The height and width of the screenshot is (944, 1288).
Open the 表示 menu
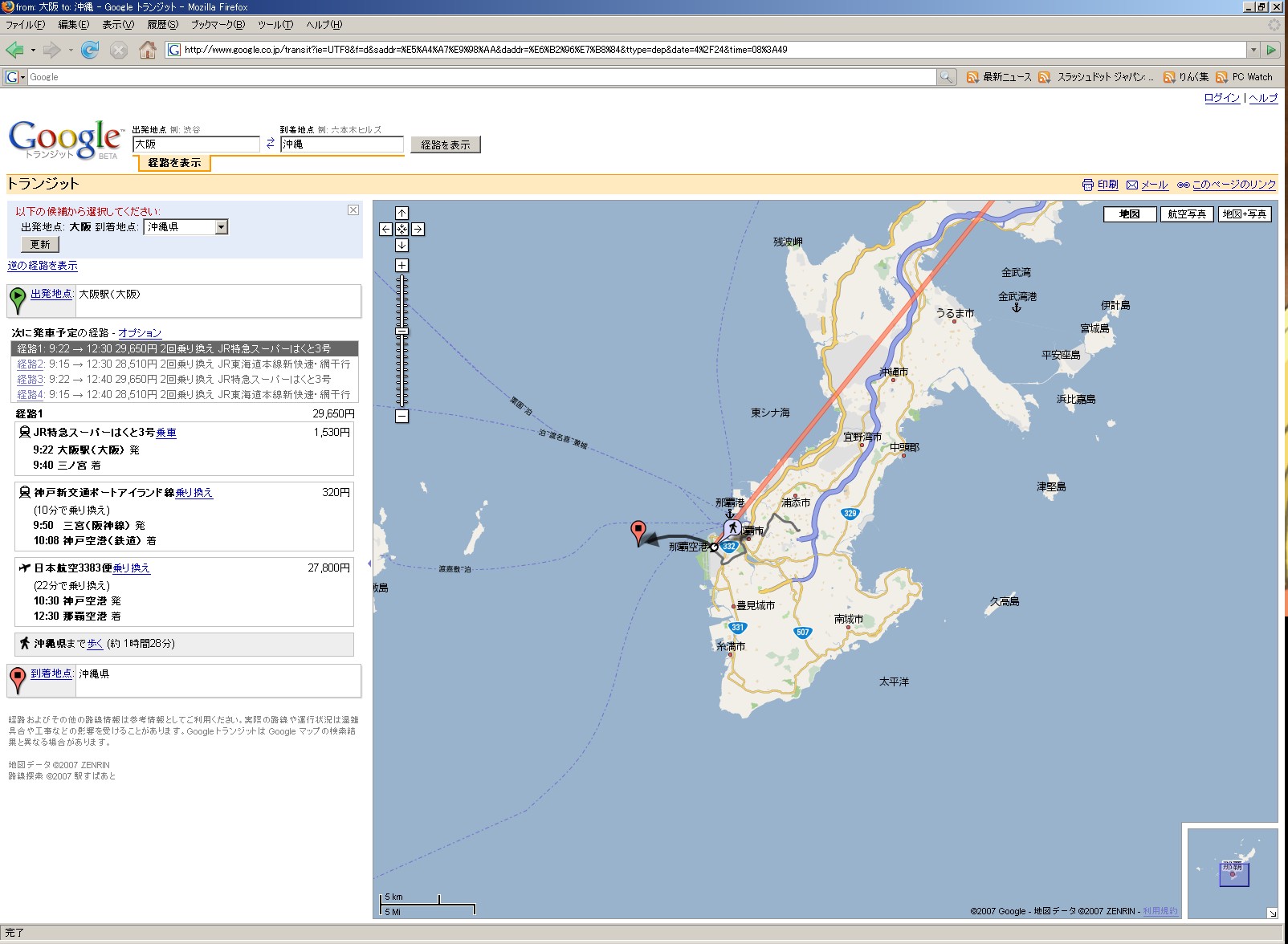pyautogui.click(x=117, y=25)
